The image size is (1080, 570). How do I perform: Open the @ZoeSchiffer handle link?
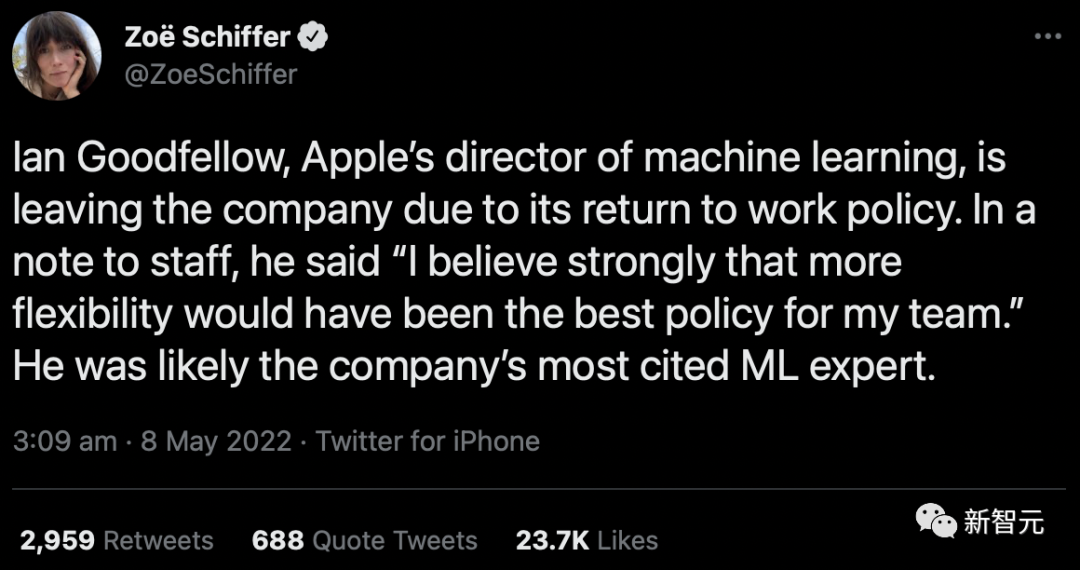pyautogui.click(x=210, y=74)
